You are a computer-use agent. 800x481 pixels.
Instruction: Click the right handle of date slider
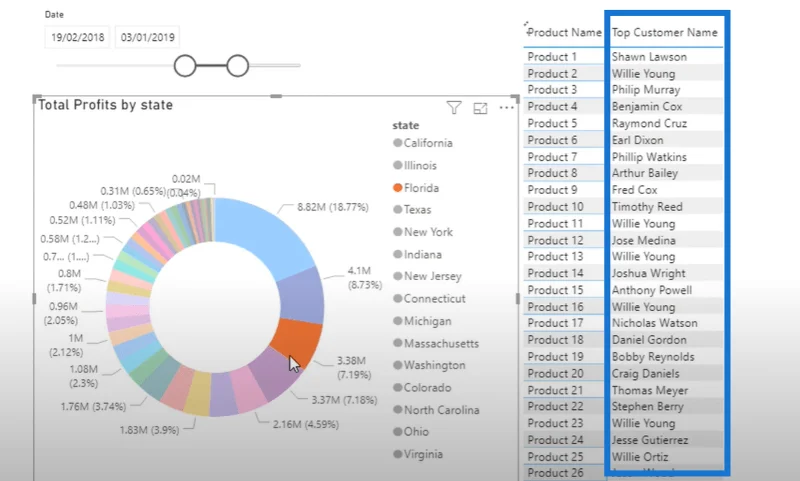237,66
